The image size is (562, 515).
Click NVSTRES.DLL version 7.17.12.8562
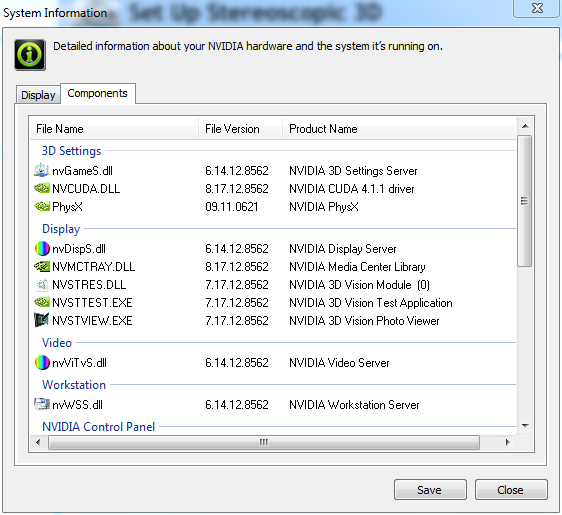pyautogui.click(x=237, y=285)
